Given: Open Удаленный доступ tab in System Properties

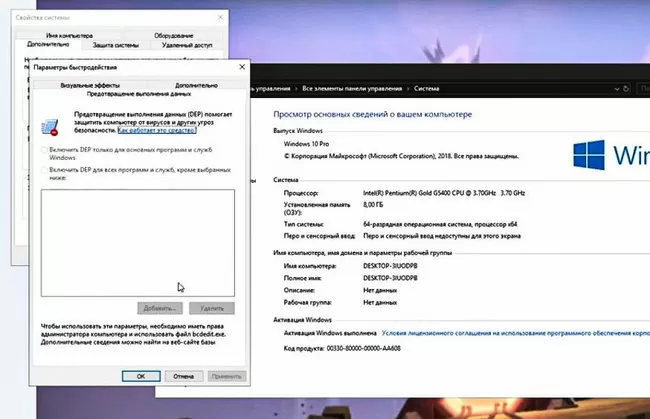Looking at the screenshot, I should tap(187, 45).
